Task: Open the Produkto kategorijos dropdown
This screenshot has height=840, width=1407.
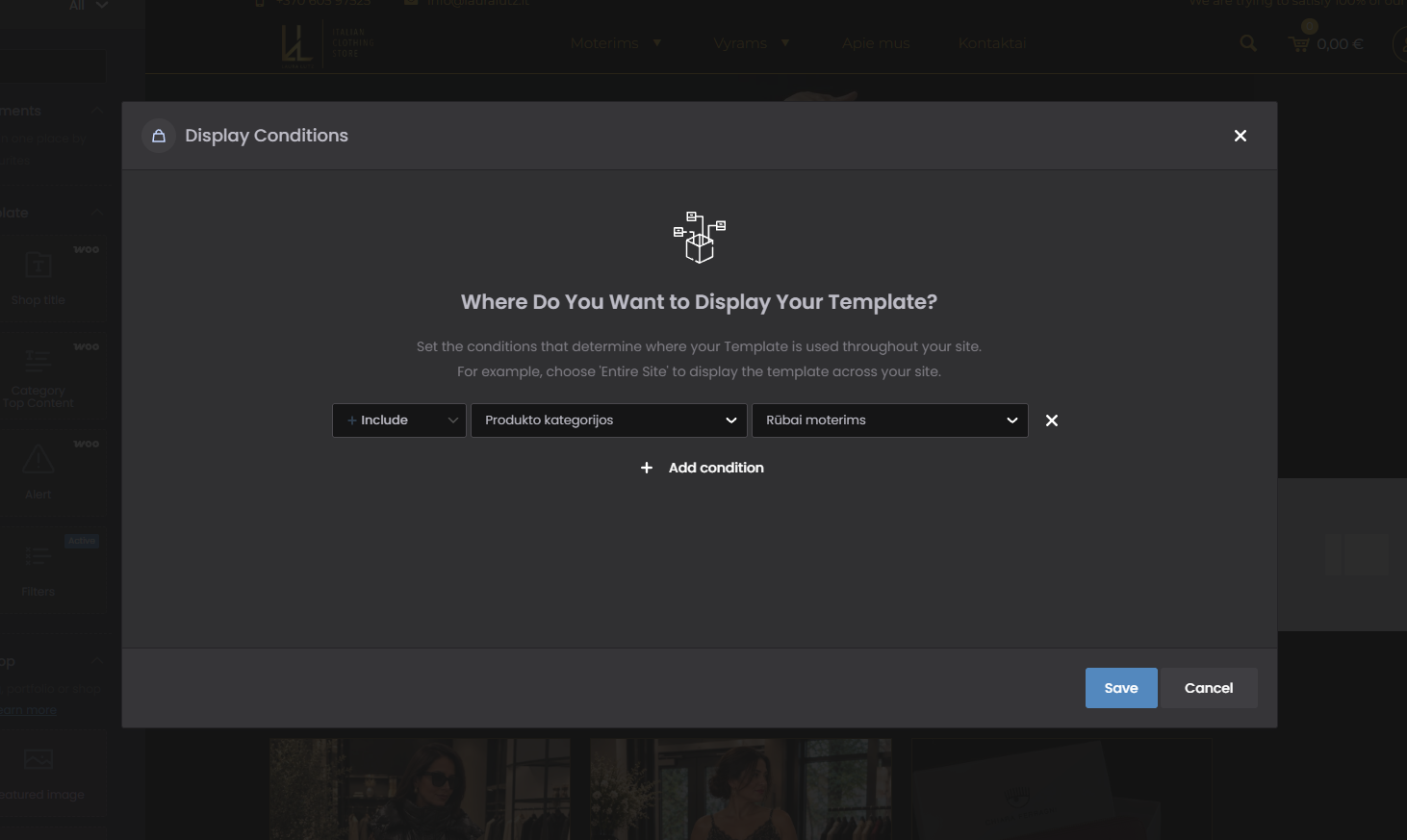Action: 609,420
